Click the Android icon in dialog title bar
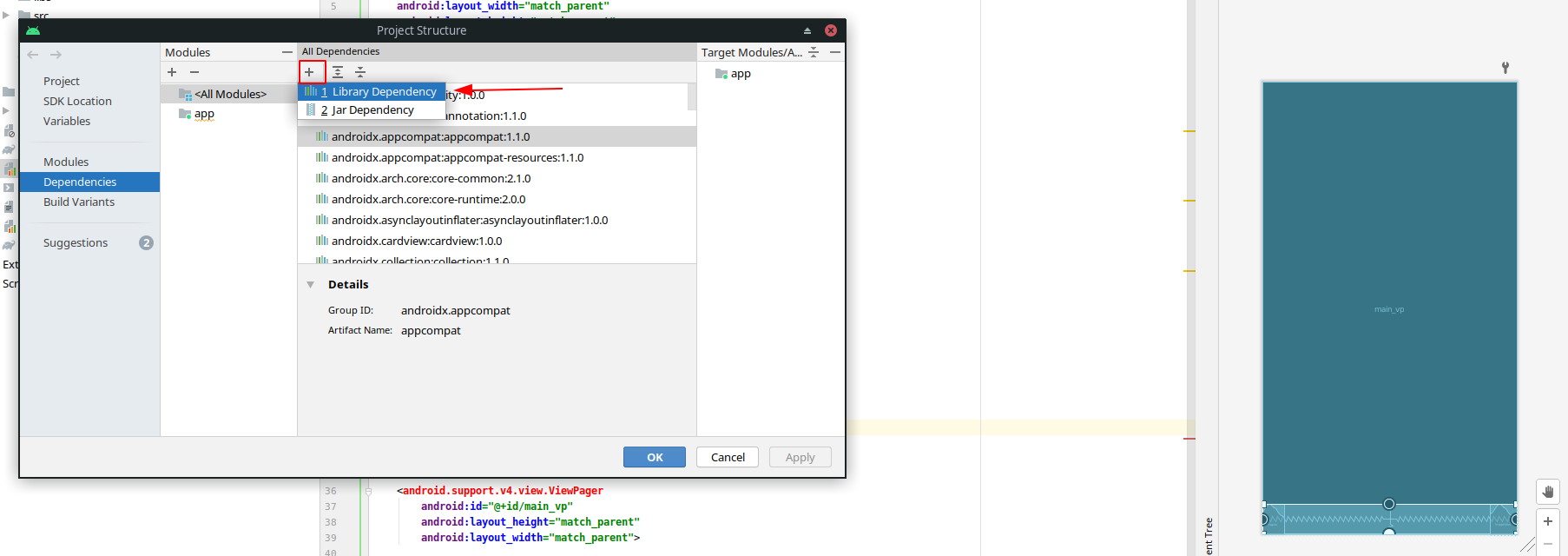The height and width of the screenshot is (556, 1568). pos(33,30)
